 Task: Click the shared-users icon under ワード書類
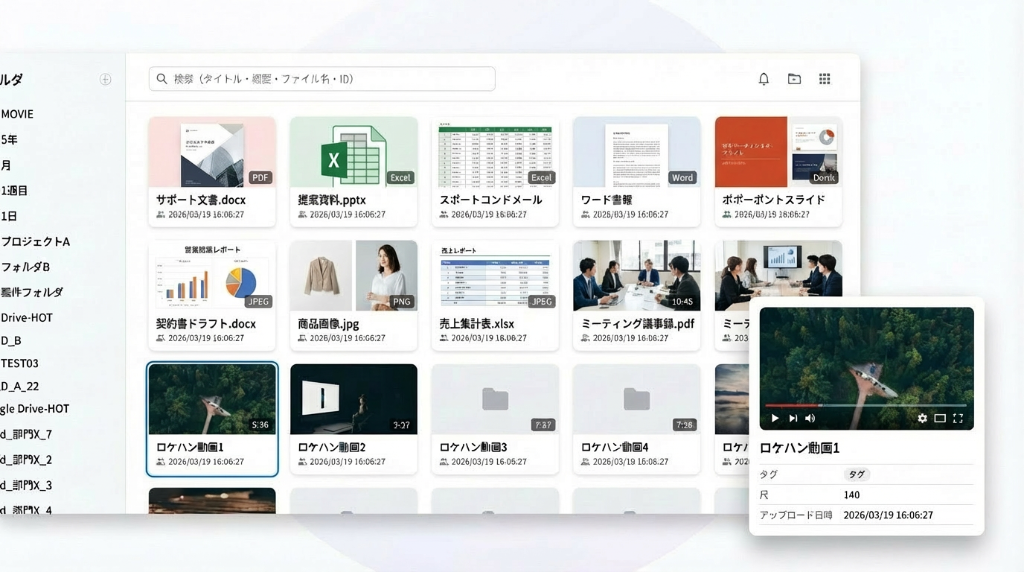586,214
